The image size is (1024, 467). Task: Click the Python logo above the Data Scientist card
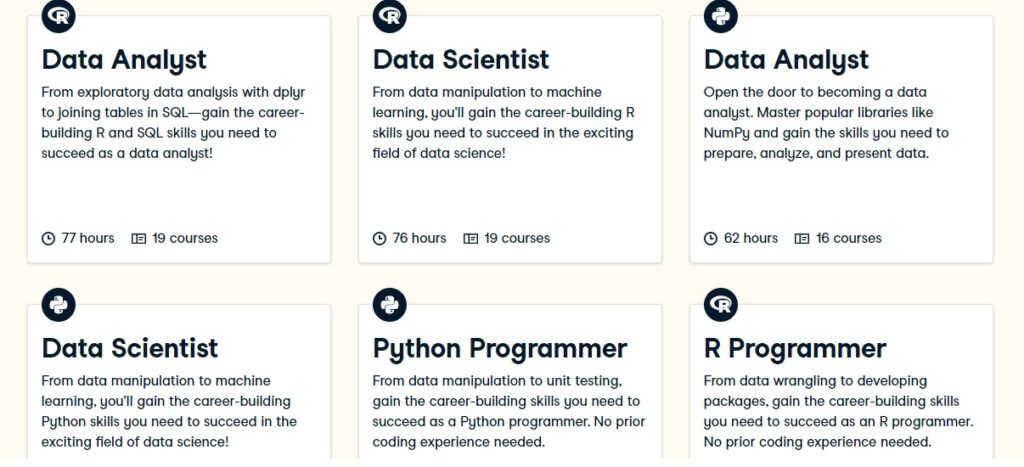59,305
